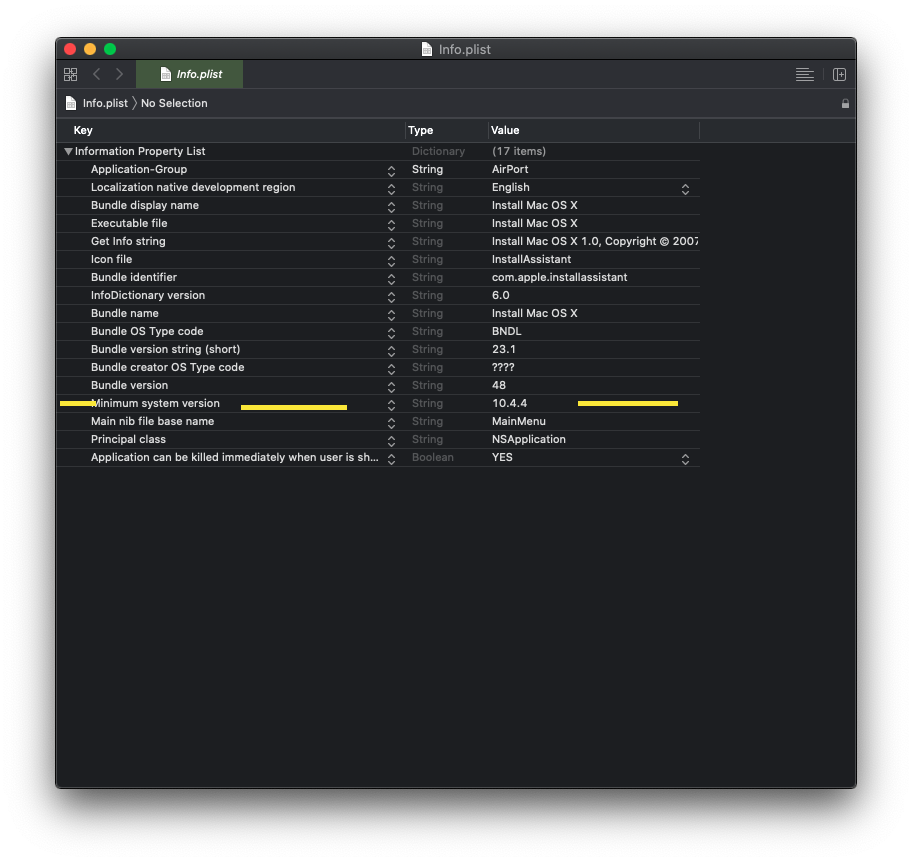Select the Main nib file base name key
Image resolution: width=912 pixels, height=862 pixels.
[152, 422]
